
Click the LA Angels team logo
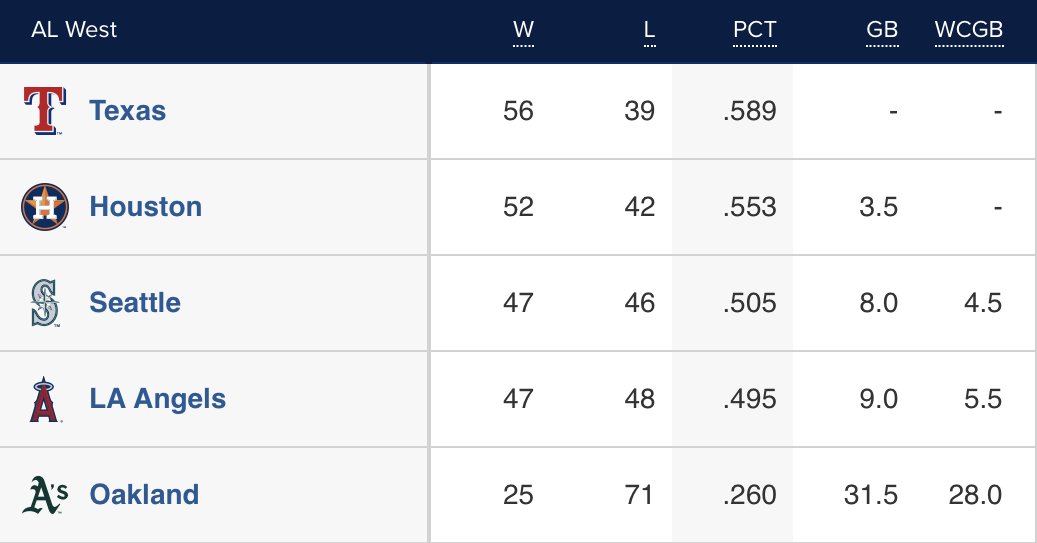[45, 399]
